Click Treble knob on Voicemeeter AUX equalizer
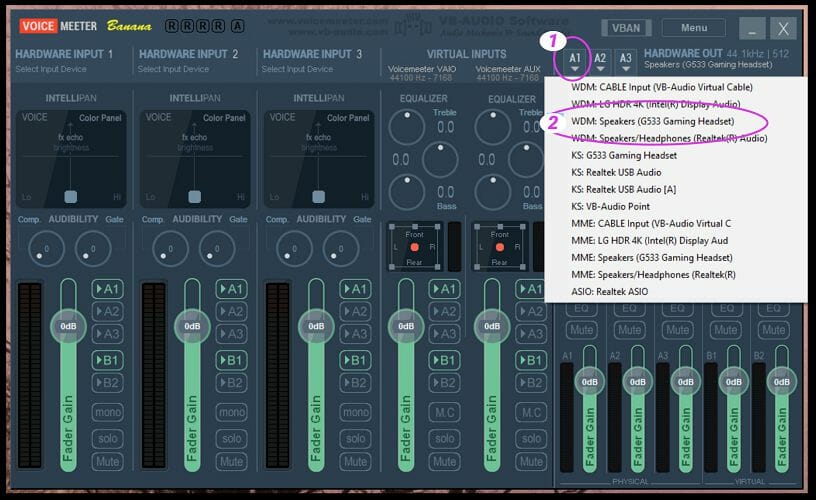 point(492,126)
